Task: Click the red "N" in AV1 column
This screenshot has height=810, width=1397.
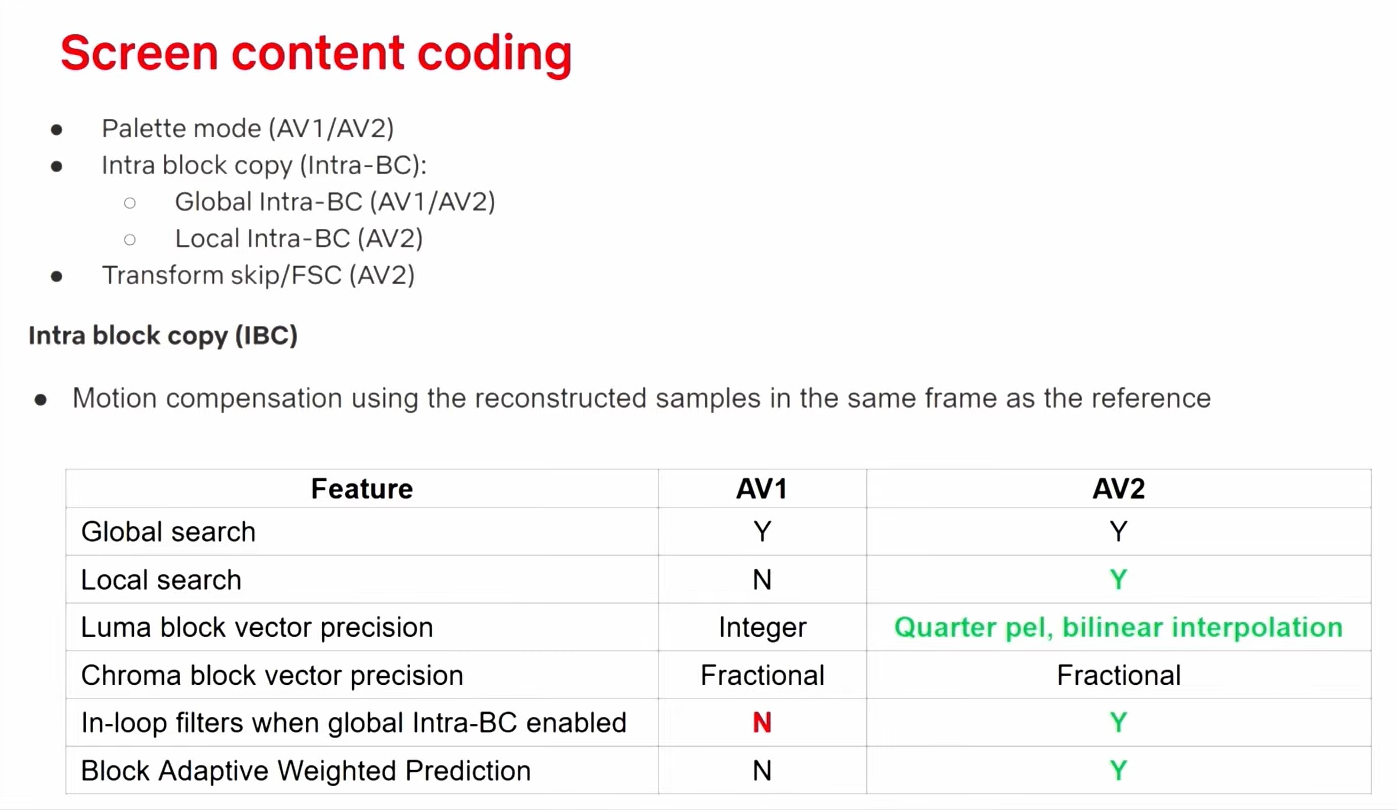Action: (x=762, y=723)
